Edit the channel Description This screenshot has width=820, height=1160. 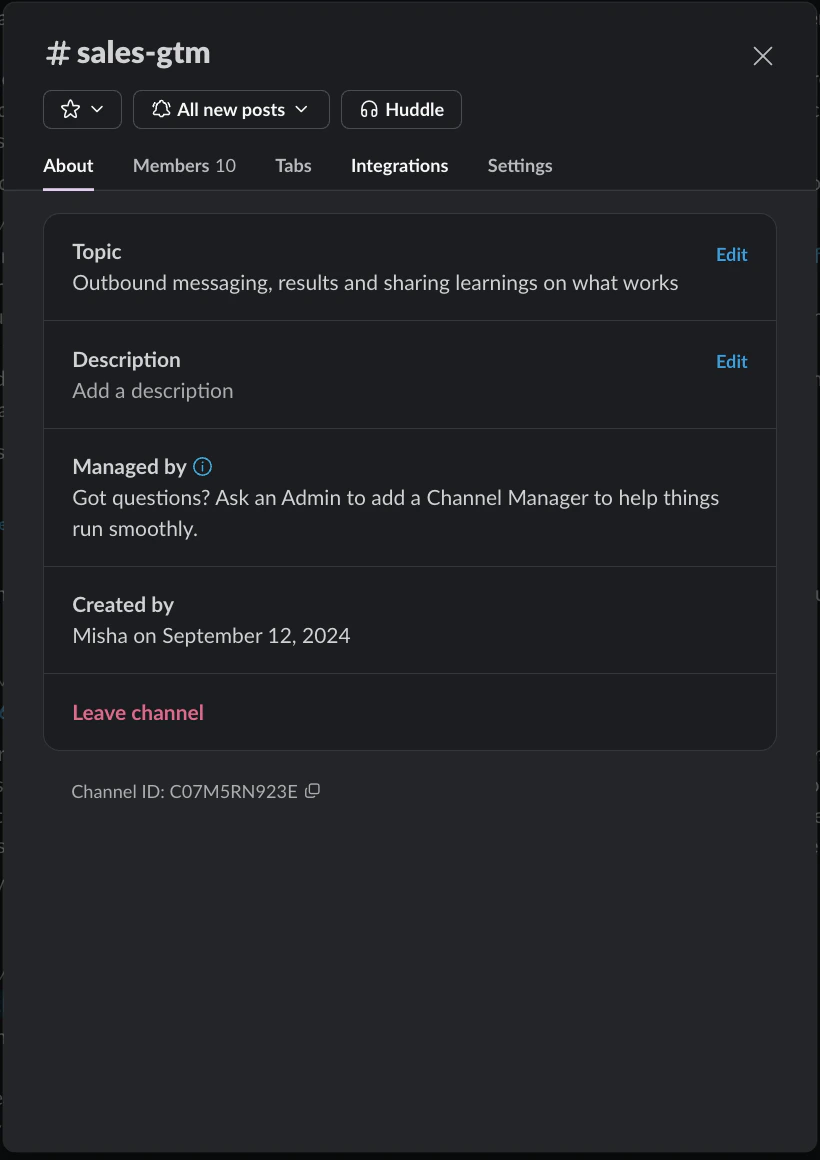pyautogui.click(x=731, y=361)
